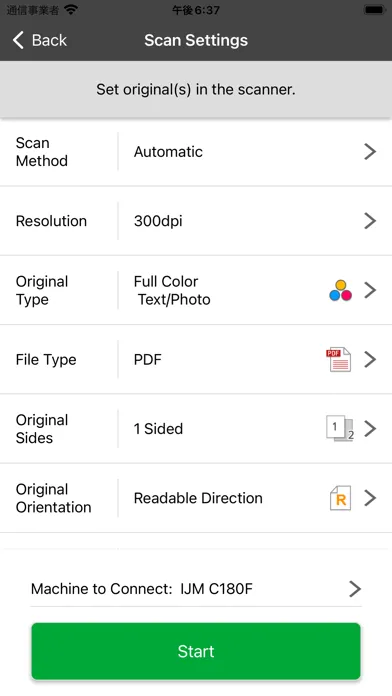
Task: Tap the Back arrow icon
Action: 18,40
